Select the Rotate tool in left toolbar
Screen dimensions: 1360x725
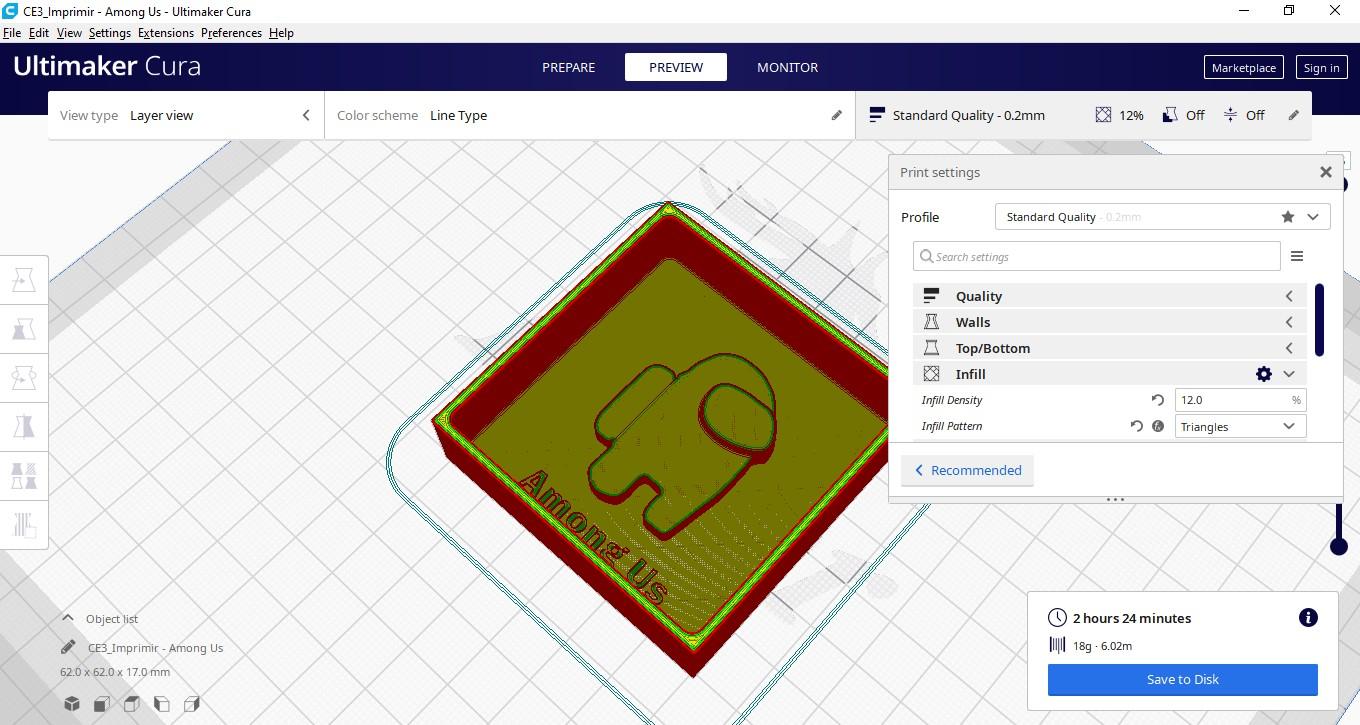[24, 377]
